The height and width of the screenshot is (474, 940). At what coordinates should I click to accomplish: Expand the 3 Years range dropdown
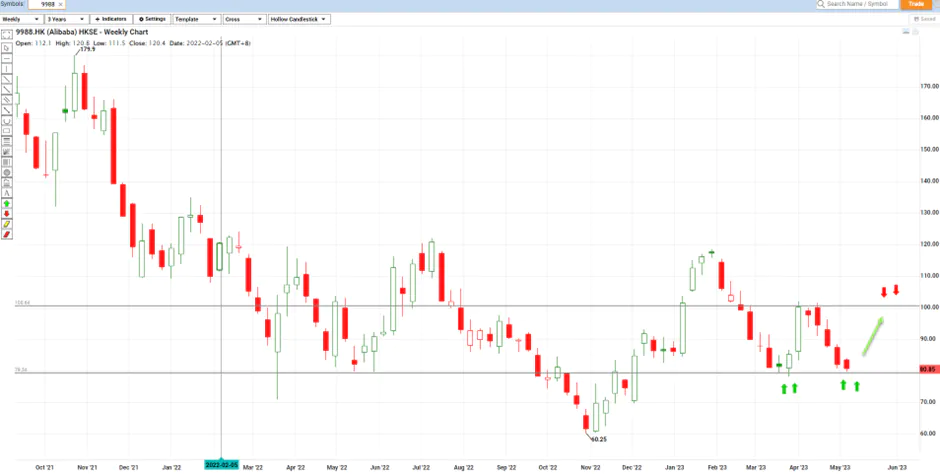67,19
